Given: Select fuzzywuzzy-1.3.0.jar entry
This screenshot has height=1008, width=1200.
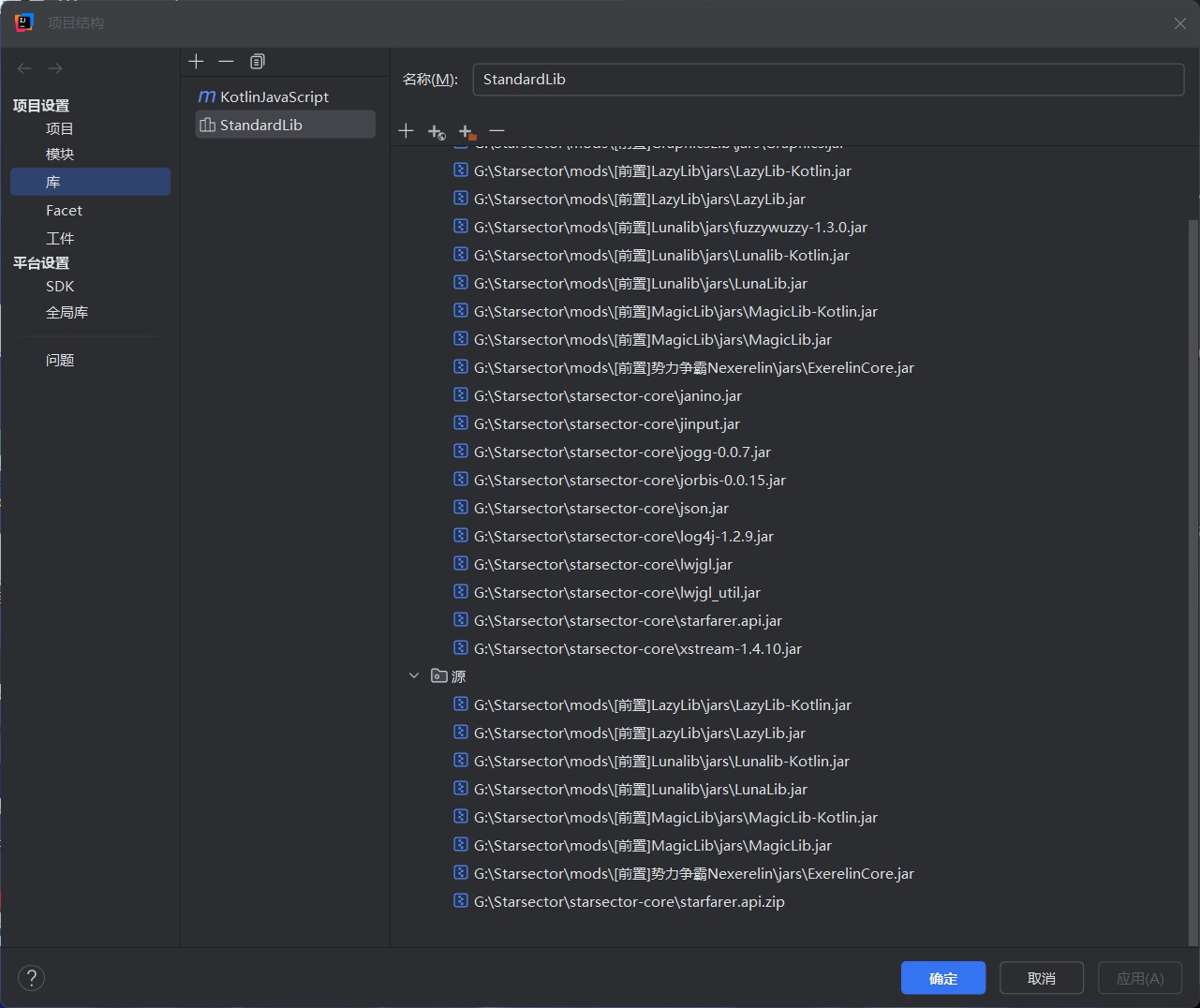Looking at the screenshot, I should 670,228.
